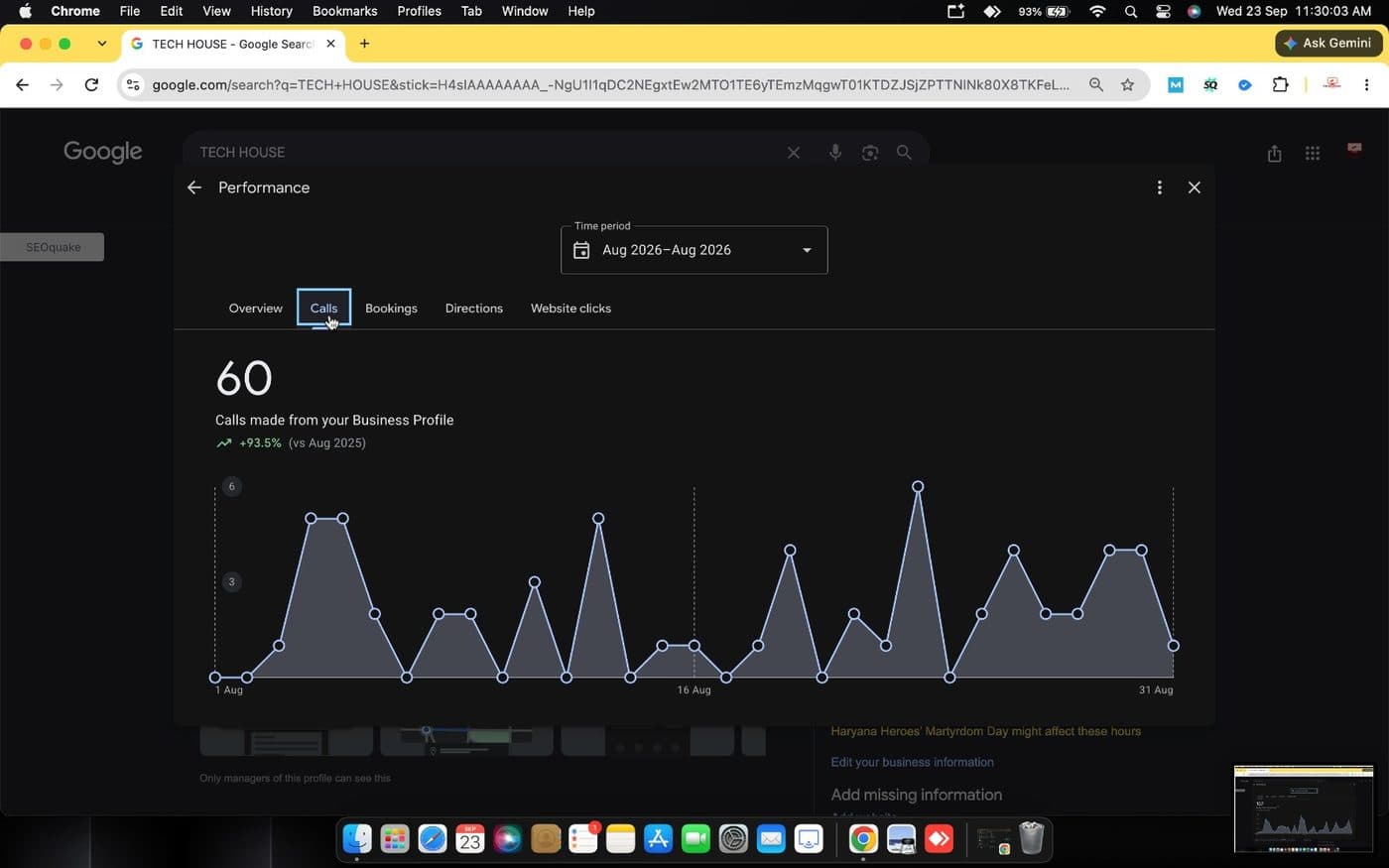The width and height of the screenshot is (1389, 868).
Task: Click the share icon on Google page
Action: pos(1275,153)
